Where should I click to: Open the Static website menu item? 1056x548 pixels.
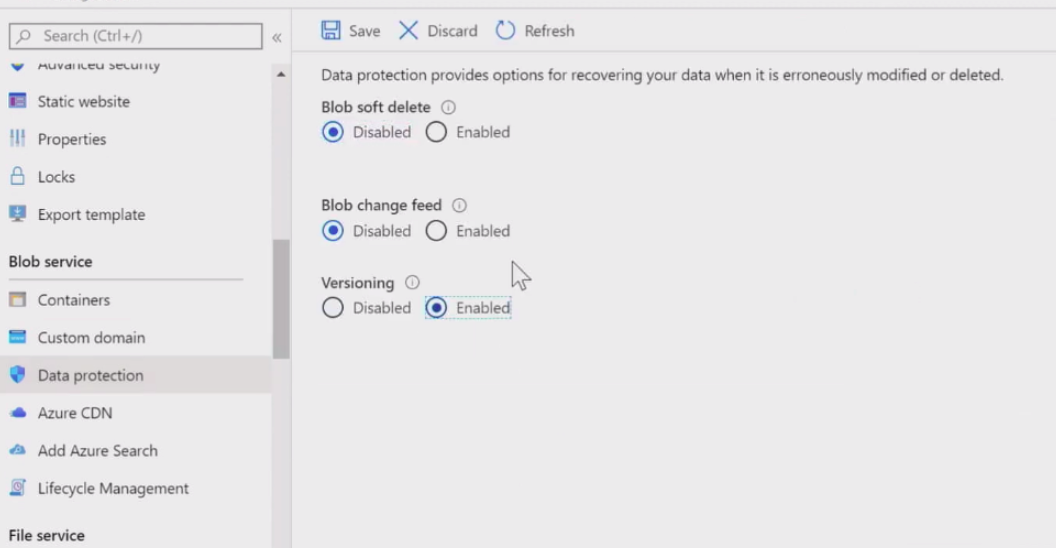(x=83, y=102)
